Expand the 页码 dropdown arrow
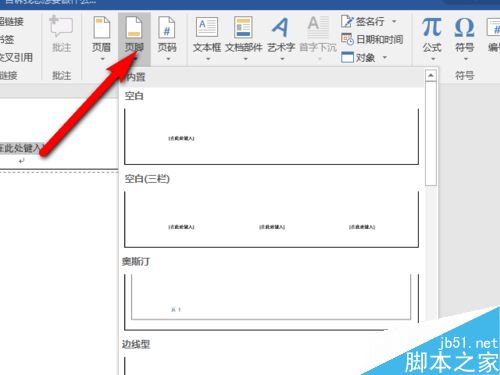500x375 pixels. click(168, 59)
